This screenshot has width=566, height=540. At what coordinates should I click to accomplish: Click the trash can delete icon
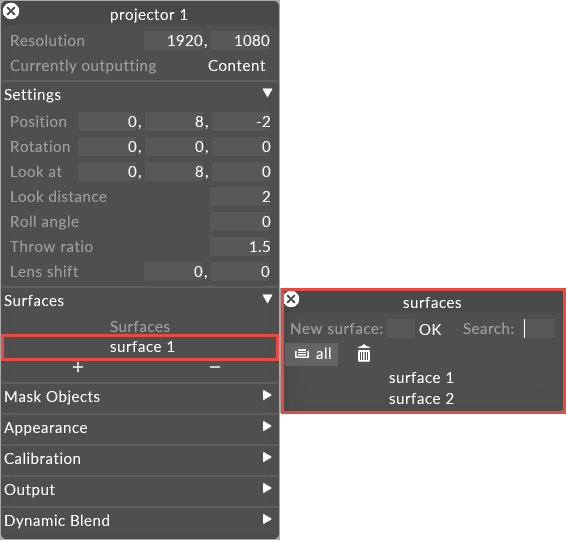tap(363, 353)
